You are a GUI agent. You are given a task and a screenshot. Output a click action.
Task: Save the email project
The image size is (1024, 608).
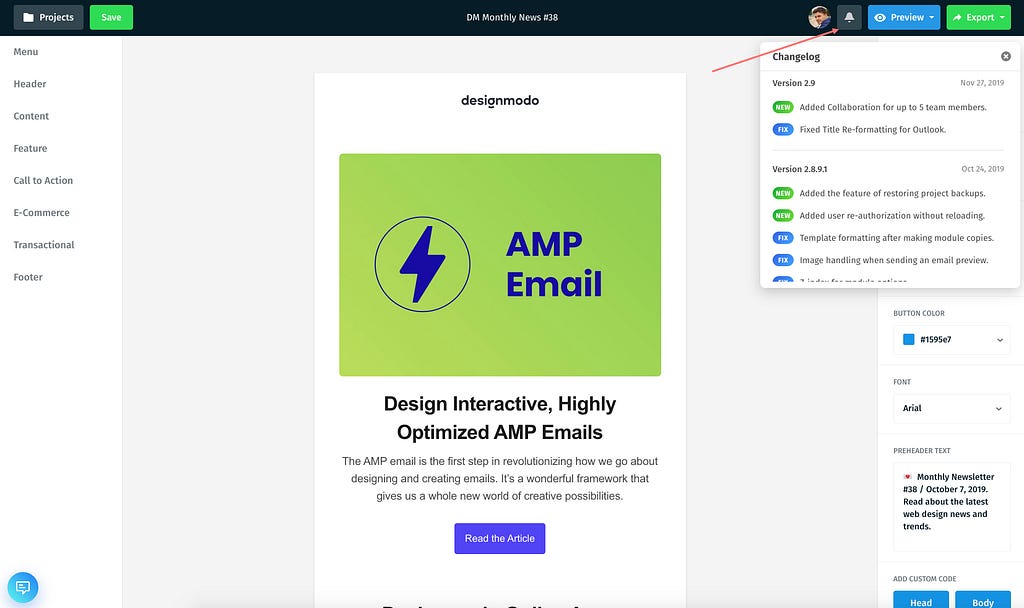tap(111, 18)
